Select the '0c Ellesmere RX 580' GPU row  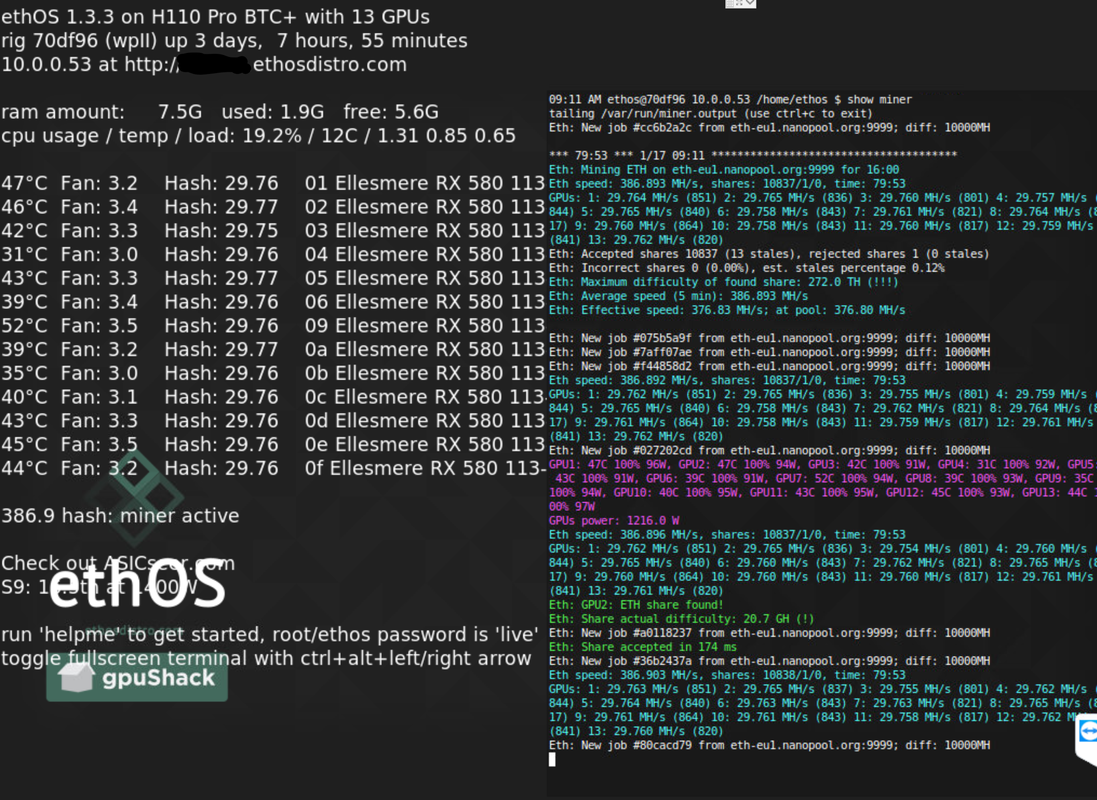point(273,398)
